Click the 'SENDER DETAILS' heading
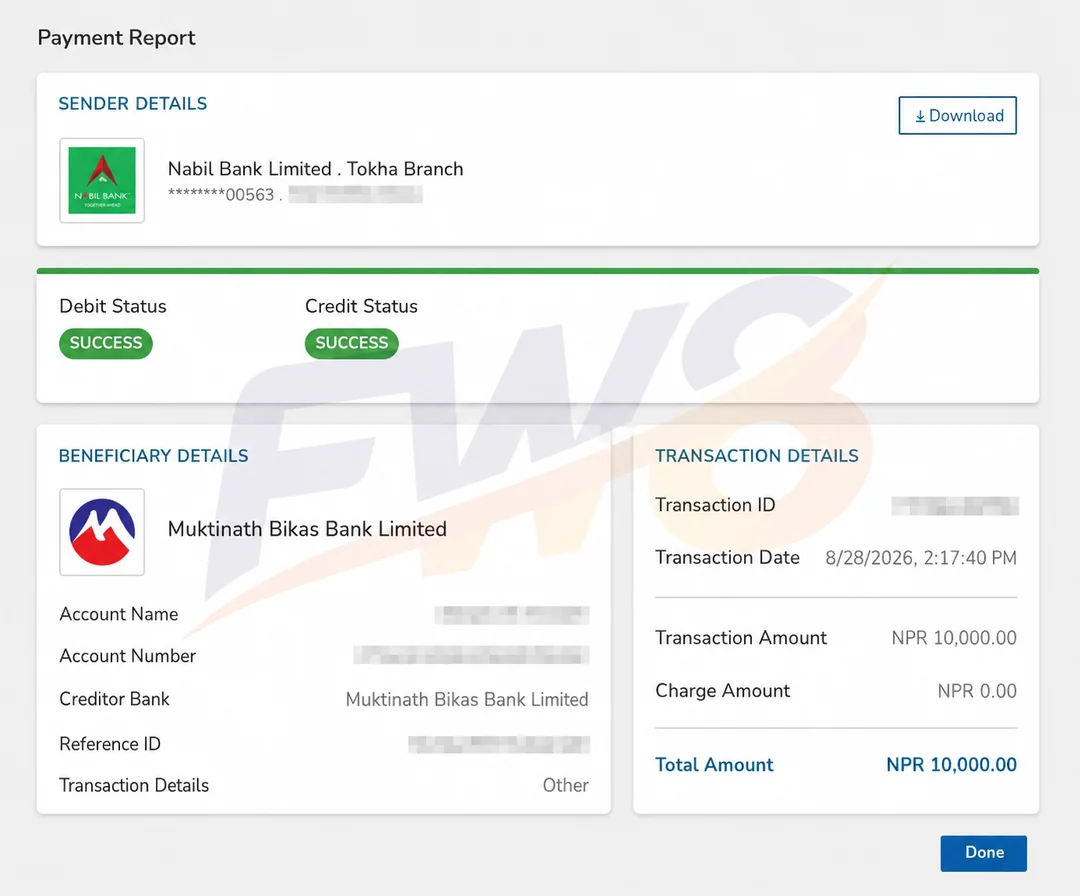The height and width of the screenshot is (896, 1080). tap(133, 103)
